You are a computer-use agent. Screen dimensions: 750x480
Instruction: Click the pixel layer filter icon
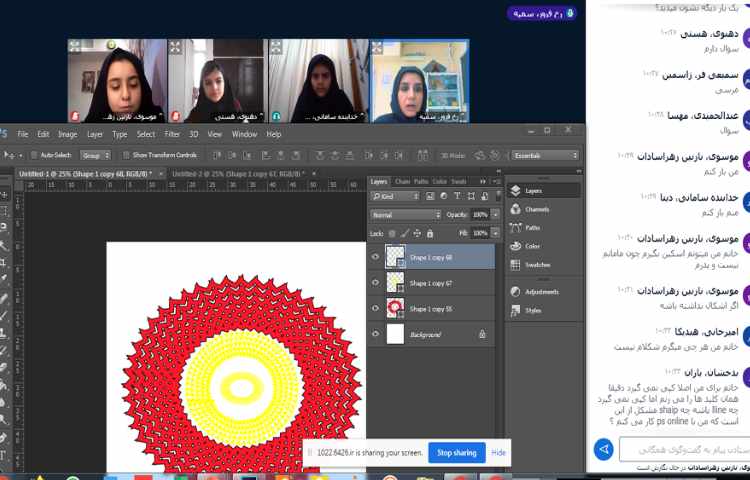pos(430,196)
